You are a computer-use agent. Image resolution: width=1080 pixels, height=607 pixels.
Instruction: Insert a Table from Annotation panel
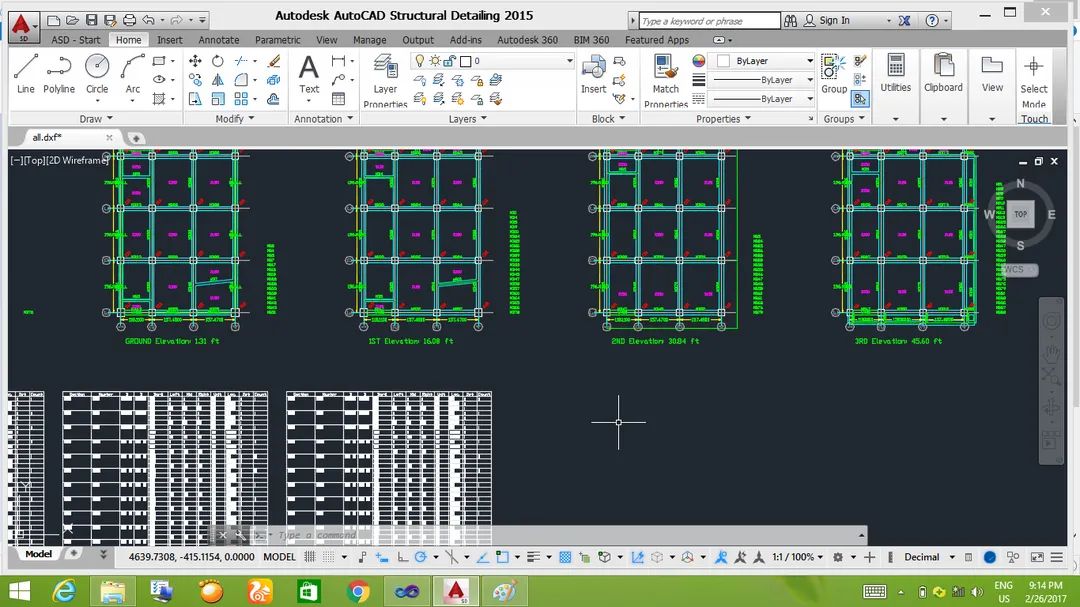(338, 99)
